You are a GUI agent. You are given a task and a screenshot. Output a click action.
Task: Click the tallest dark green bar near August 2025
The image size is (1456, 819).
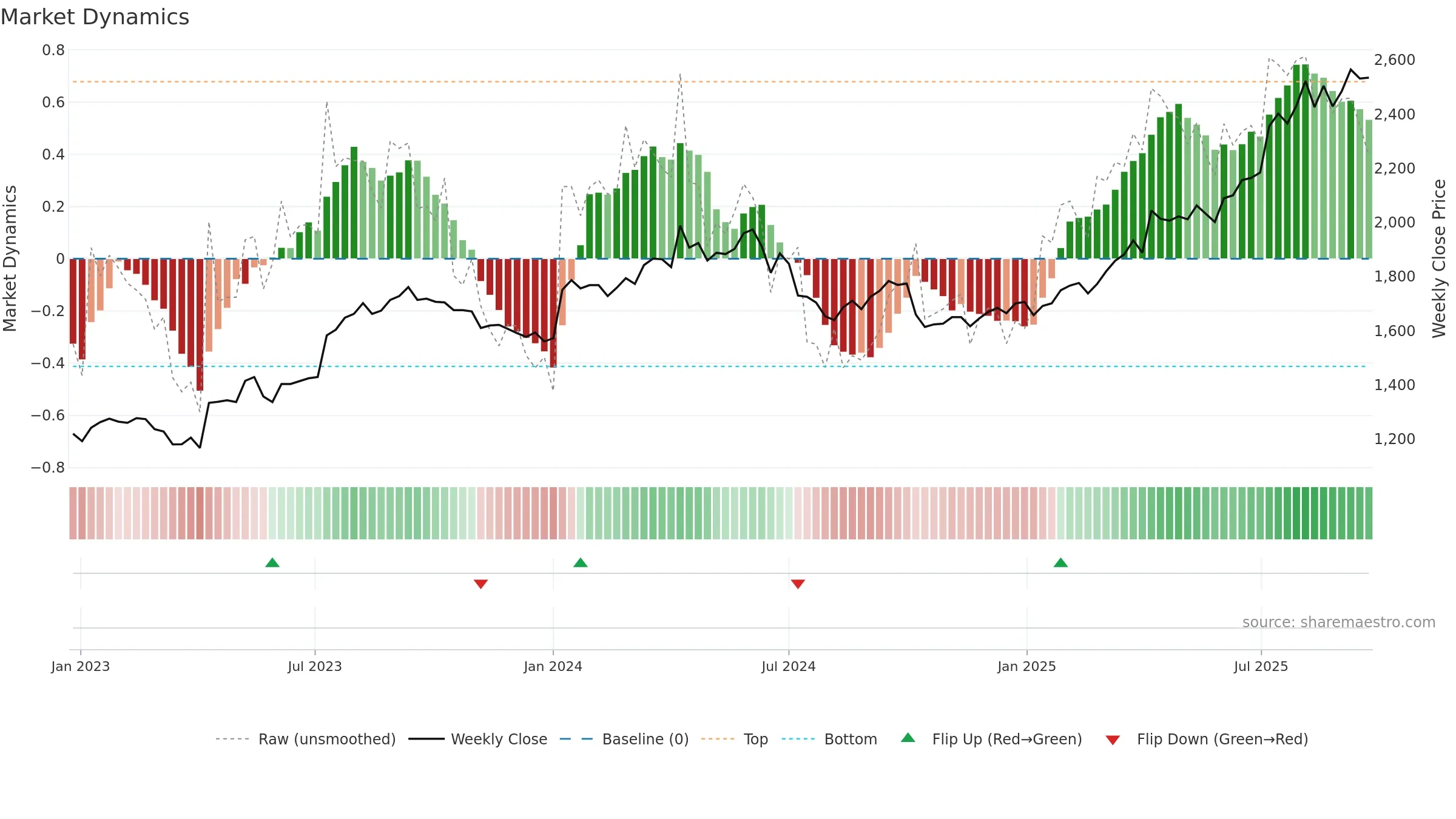pyautogui.click(x=1305, y=161)
